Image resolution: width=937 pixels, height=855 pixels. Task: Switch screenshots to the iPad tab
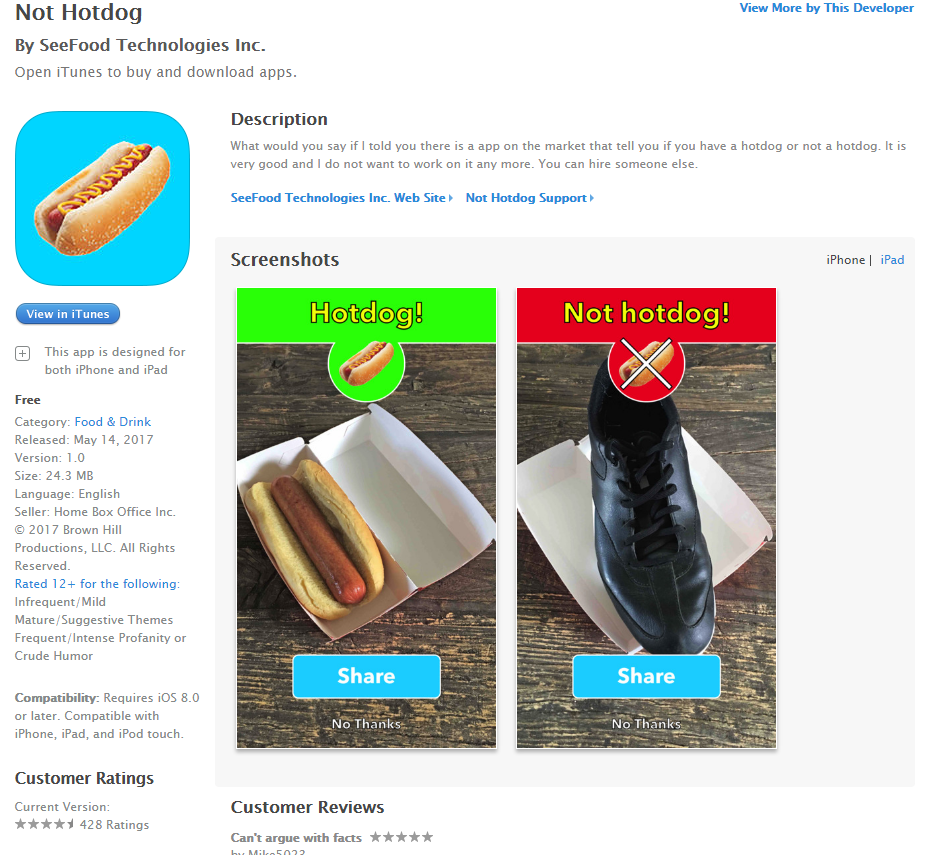892,260
